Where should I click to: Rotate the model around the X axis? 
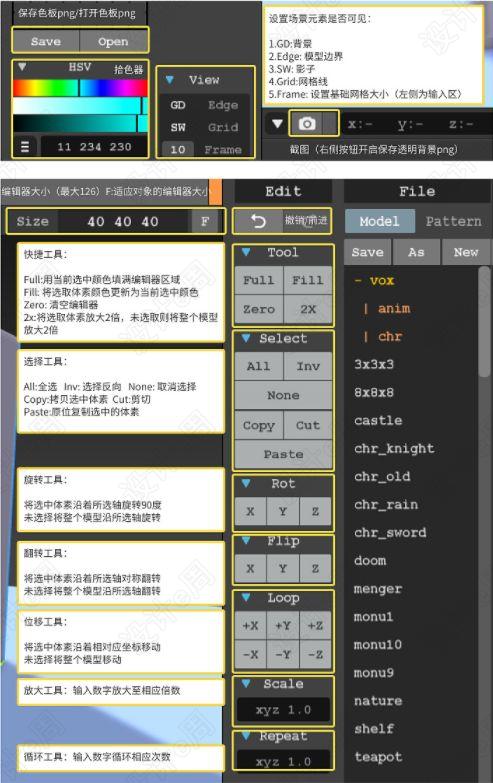coord(250,511)
